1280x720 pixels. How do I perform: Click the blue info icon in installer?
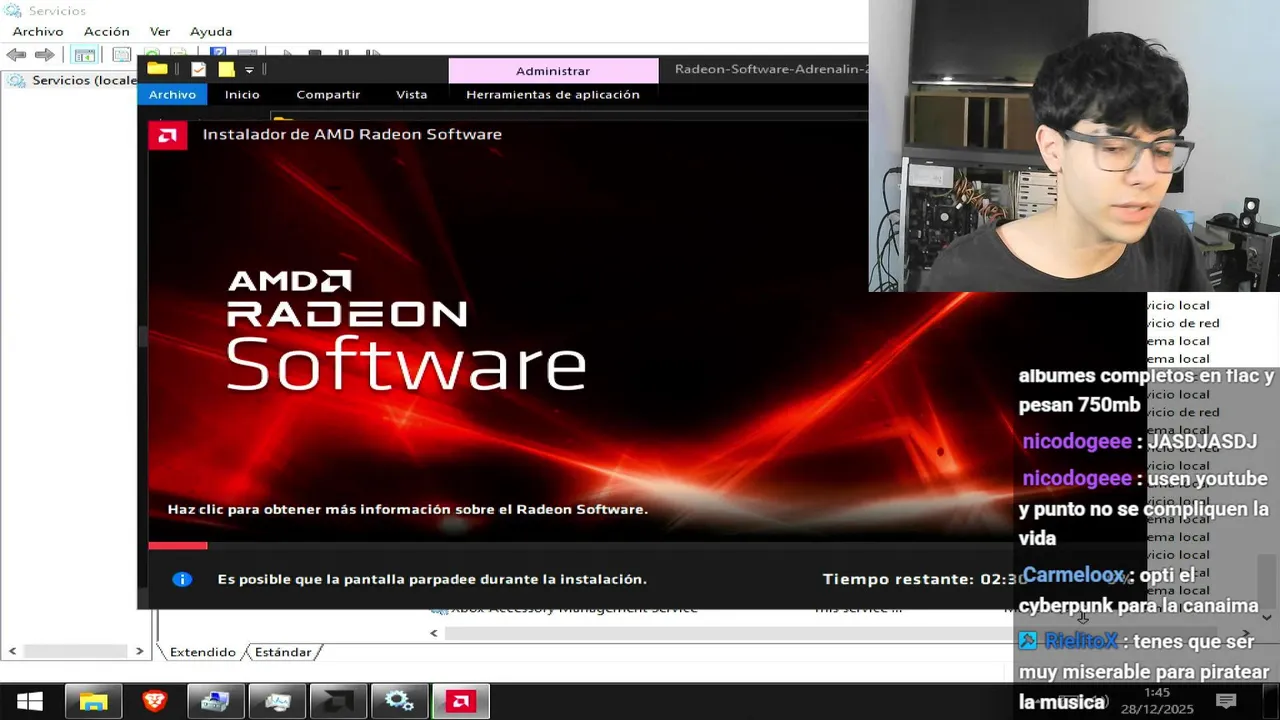point(182,579)
